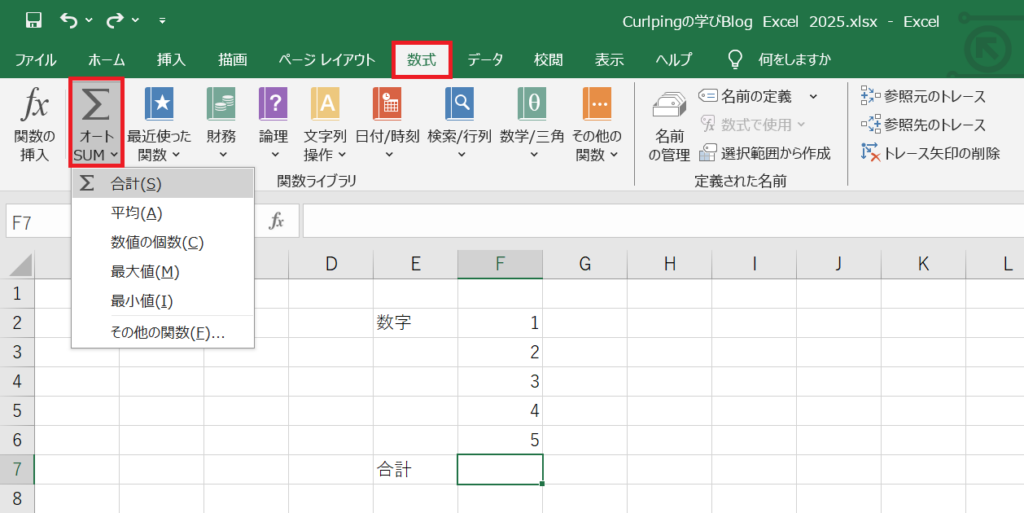The width and height of the screenshot is (1024, 513).
Task: Choose 数値の個数(C) from the menu
Action: [x=163, y=242]
